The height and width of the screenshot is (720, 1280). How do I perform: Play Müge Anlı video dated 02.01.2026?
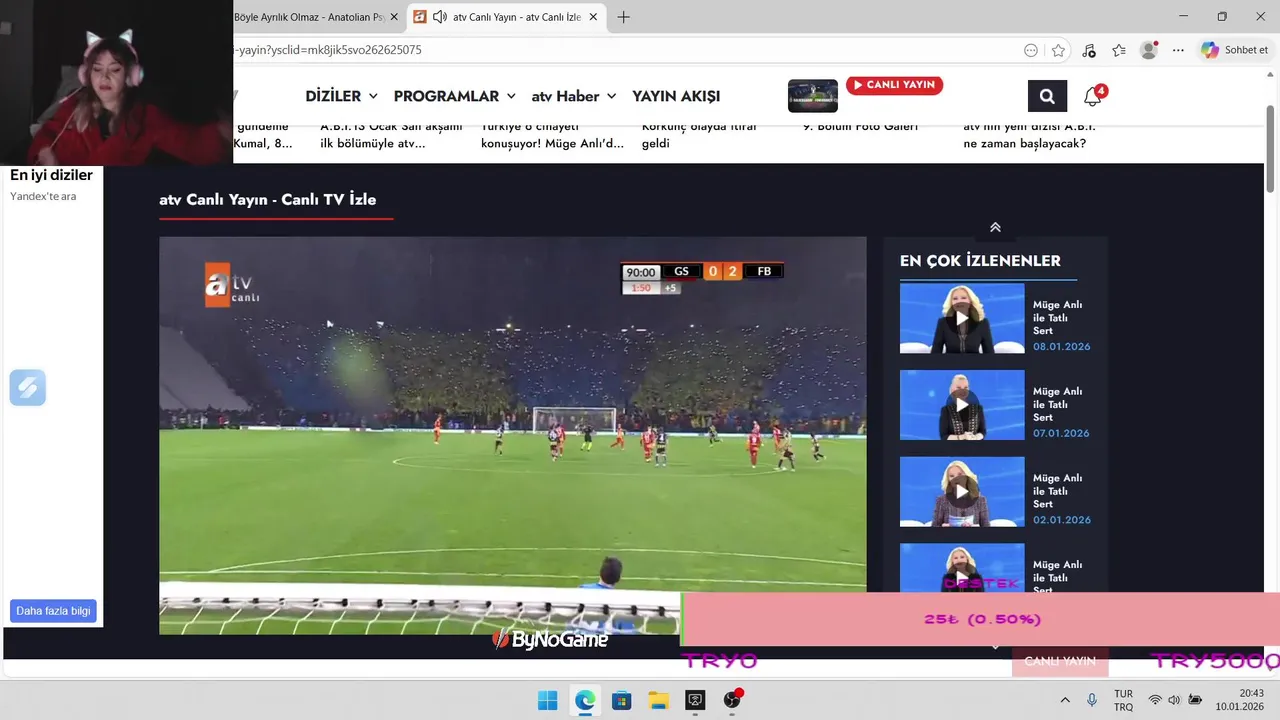point(962,492)
